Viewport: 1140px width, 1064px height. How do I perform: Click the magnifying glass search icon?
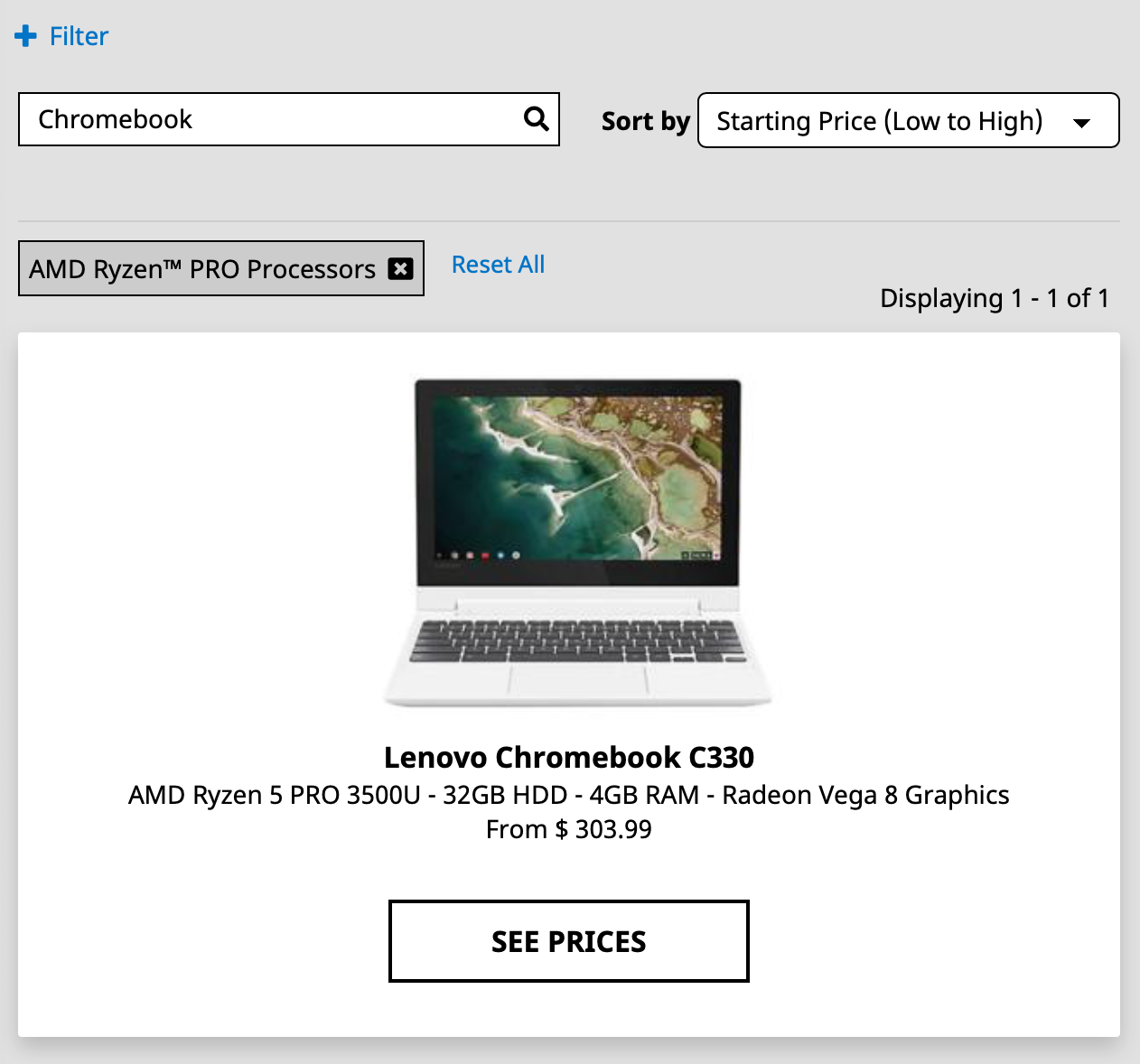pos(536,118)
